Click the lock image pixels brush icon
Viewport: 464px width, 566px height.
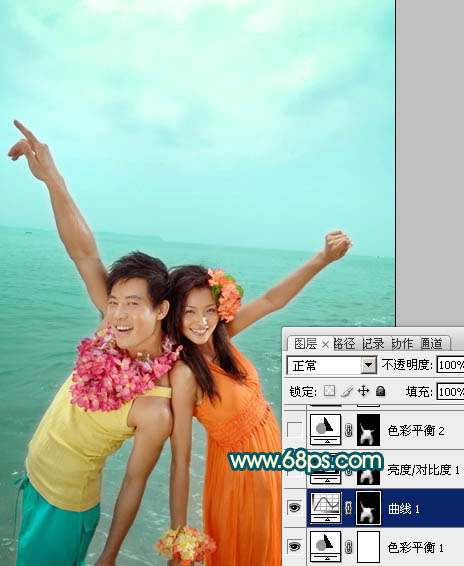point(347,391)
